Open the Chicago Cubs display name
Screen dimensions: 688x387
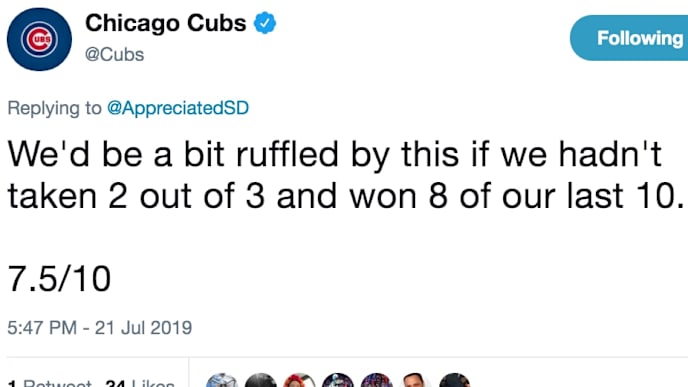165,23
